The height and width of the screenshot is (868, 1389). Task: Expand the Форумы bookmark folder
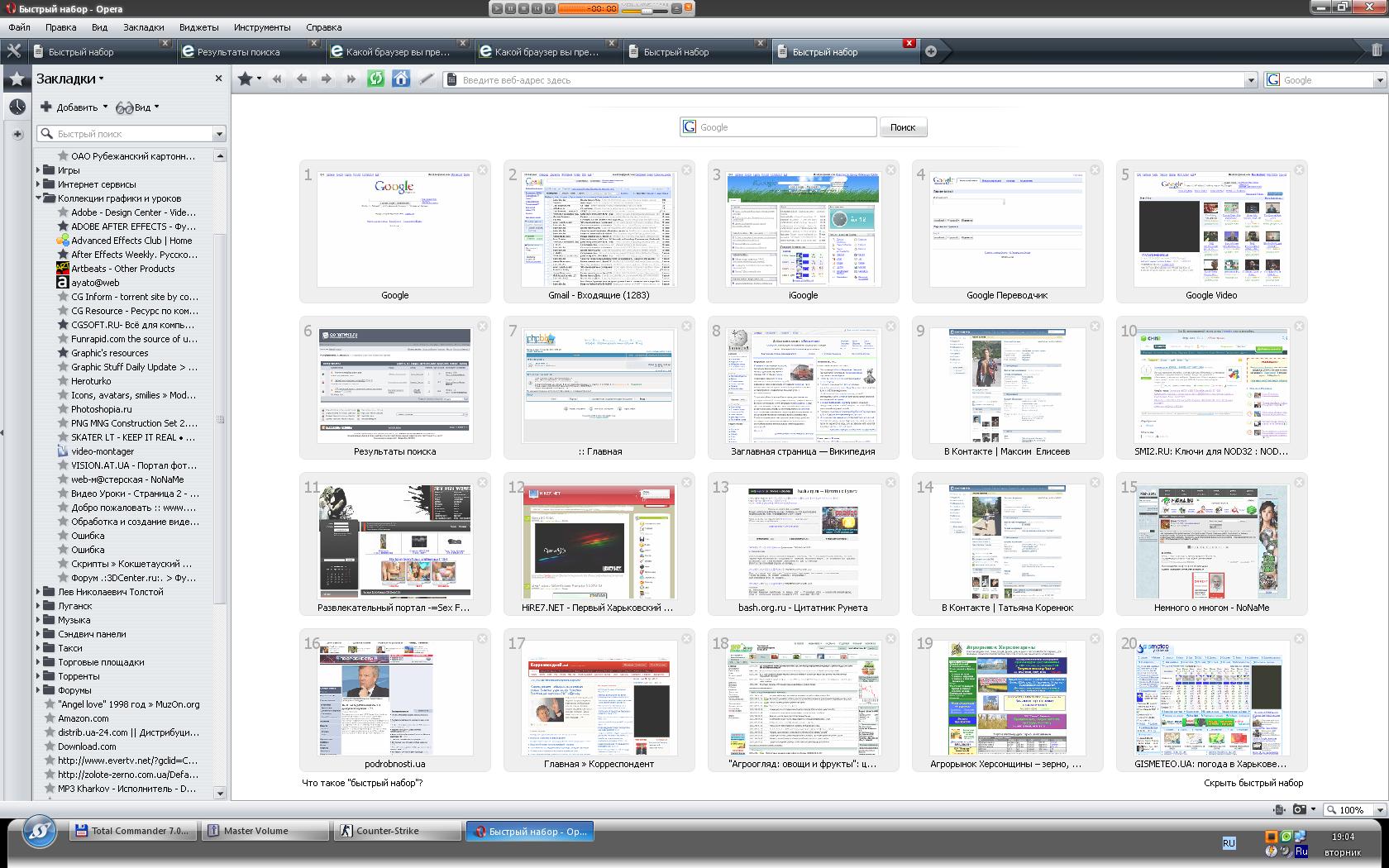coord(38,690)
